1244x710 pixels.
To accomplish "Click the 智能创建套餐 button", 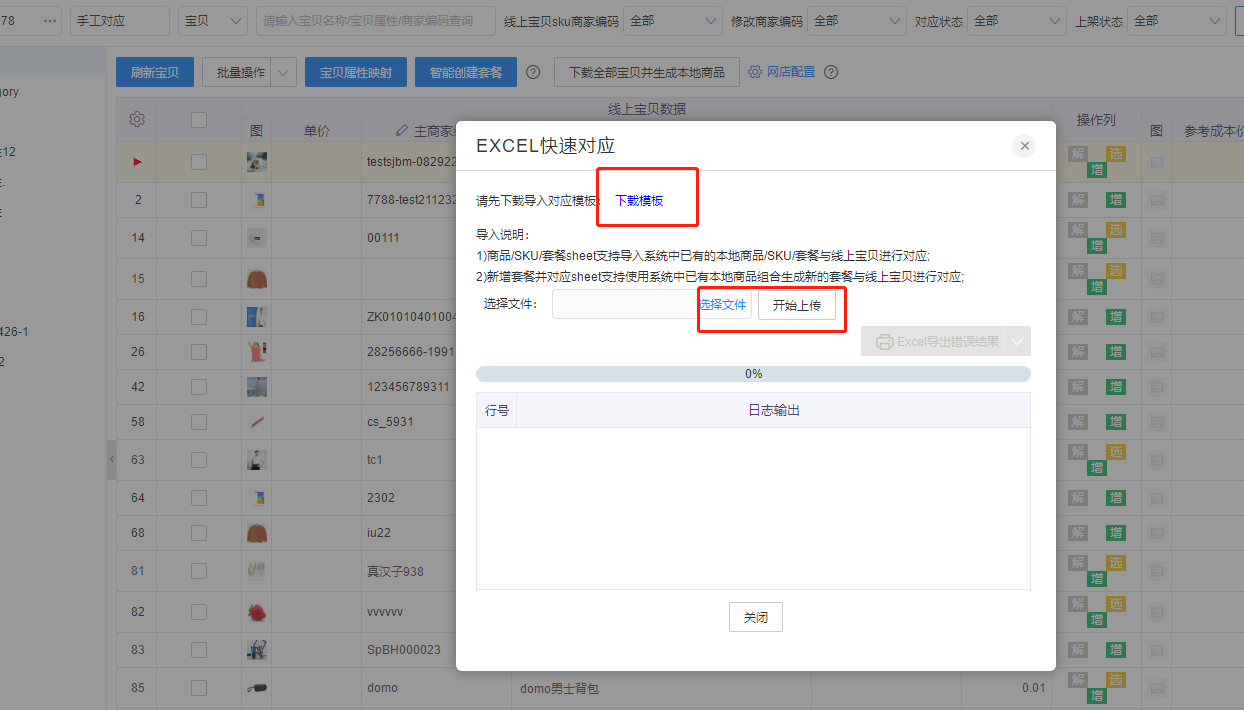I will 466,72.
